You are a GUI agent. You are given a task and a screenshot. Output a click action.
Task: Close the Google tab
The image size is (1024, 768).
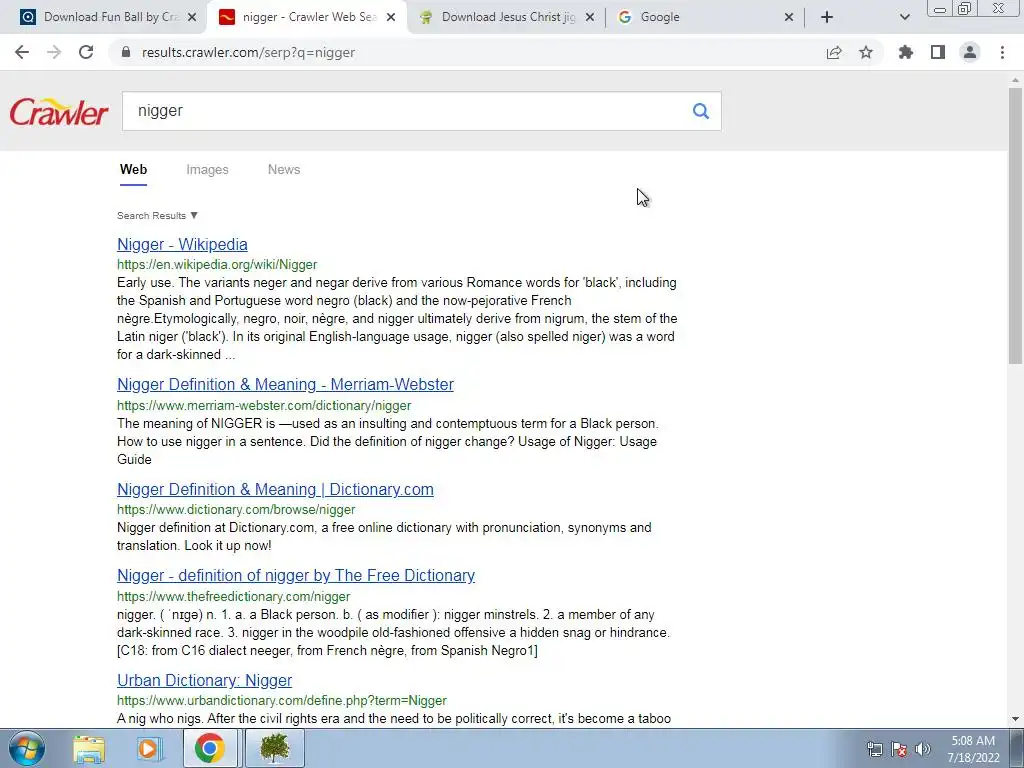tap(789, 17)
